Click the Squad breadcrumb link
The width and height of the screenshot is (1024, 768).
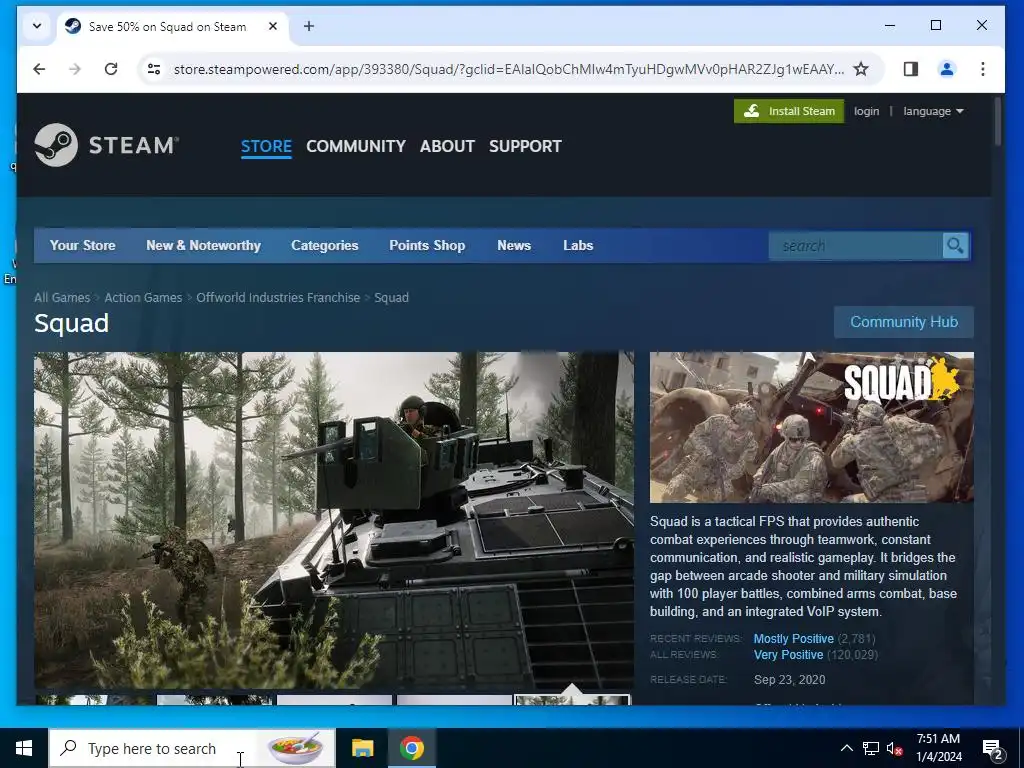click(391, 298)
